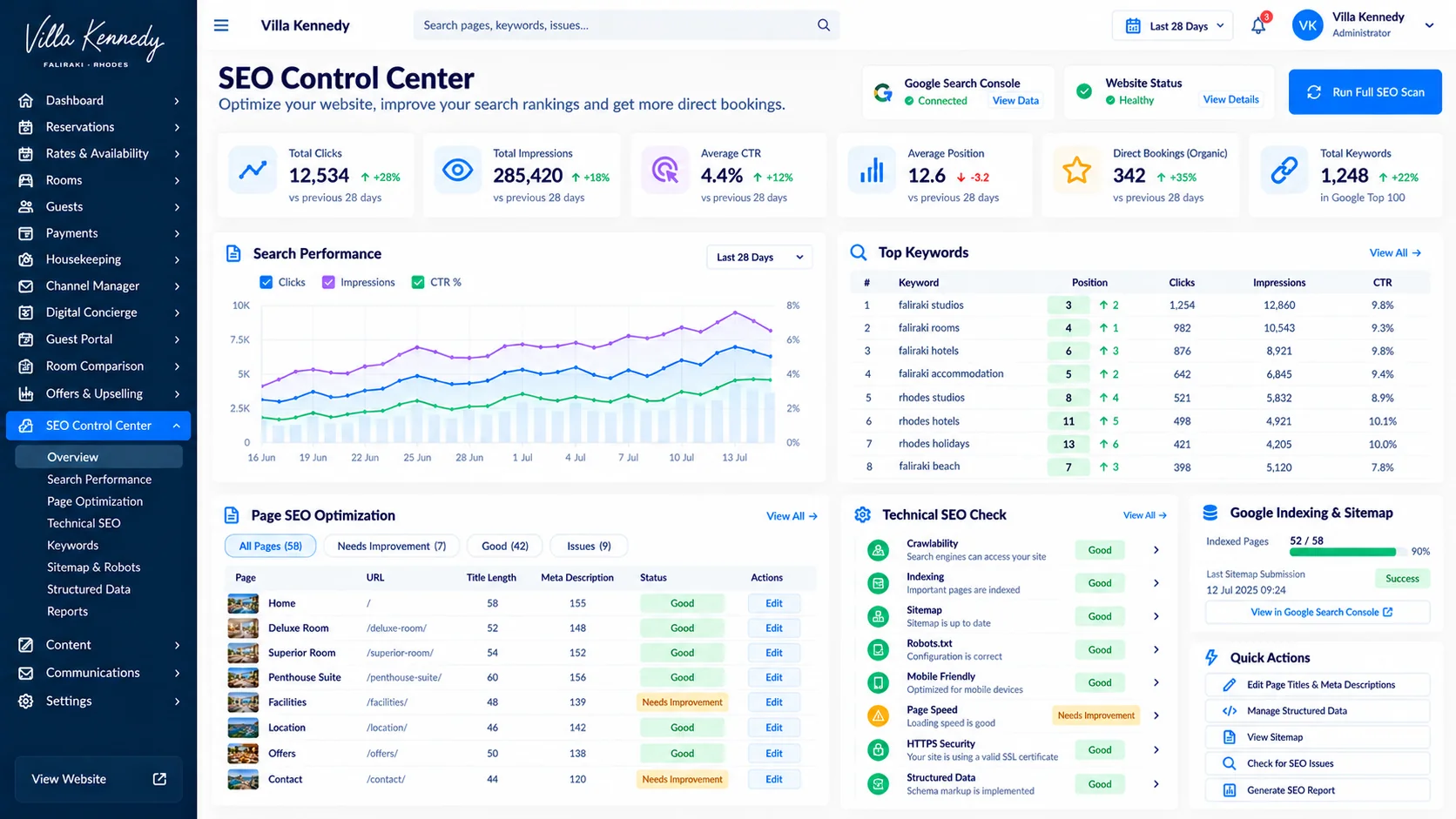This screenshot has height=819, width=1456.
Task: Click the Google Indexing database icon
Action: click(1210, 513)
